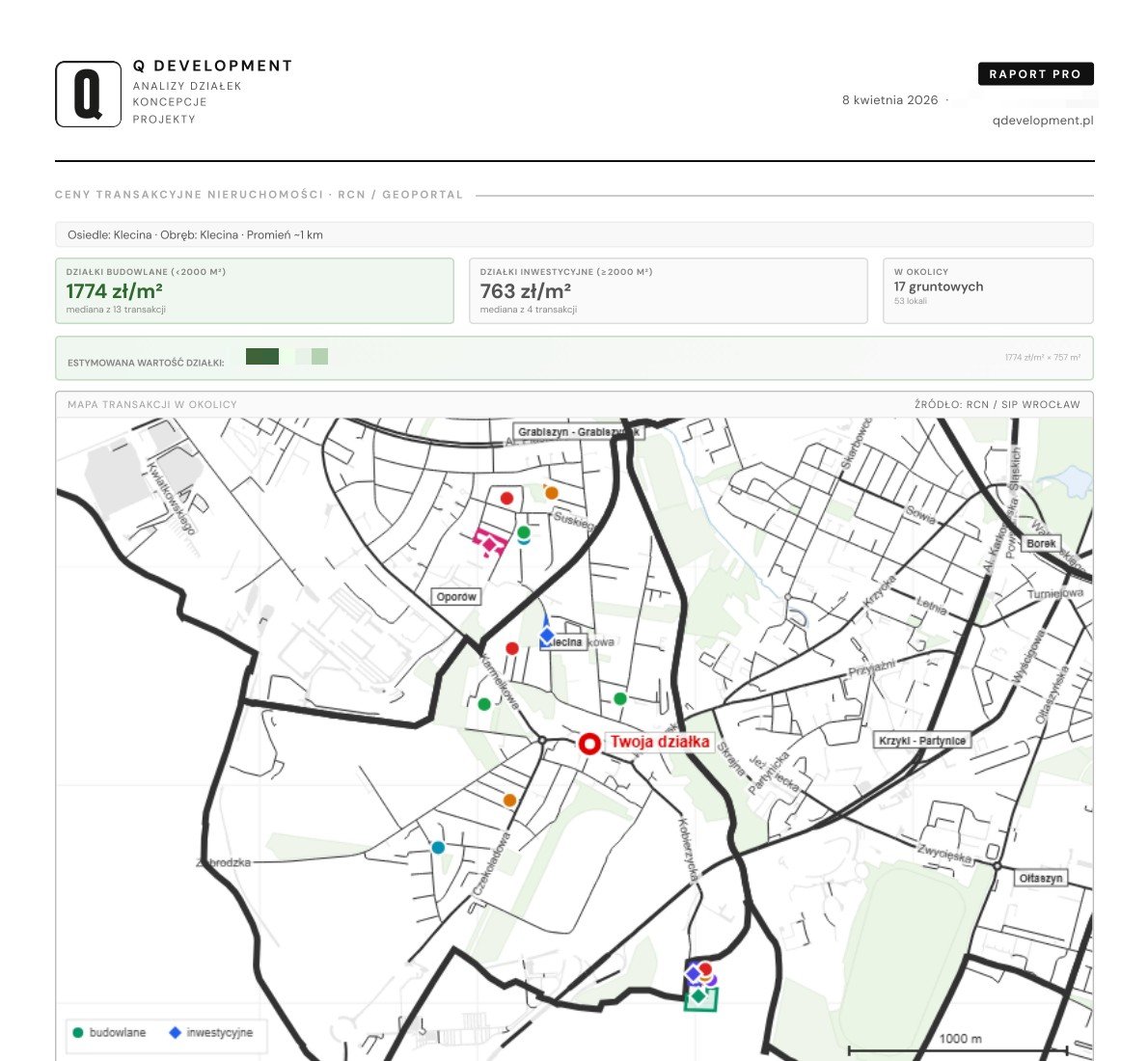Click the Oporów district label
The image size is (1148, 1061).
pos(456,597)
